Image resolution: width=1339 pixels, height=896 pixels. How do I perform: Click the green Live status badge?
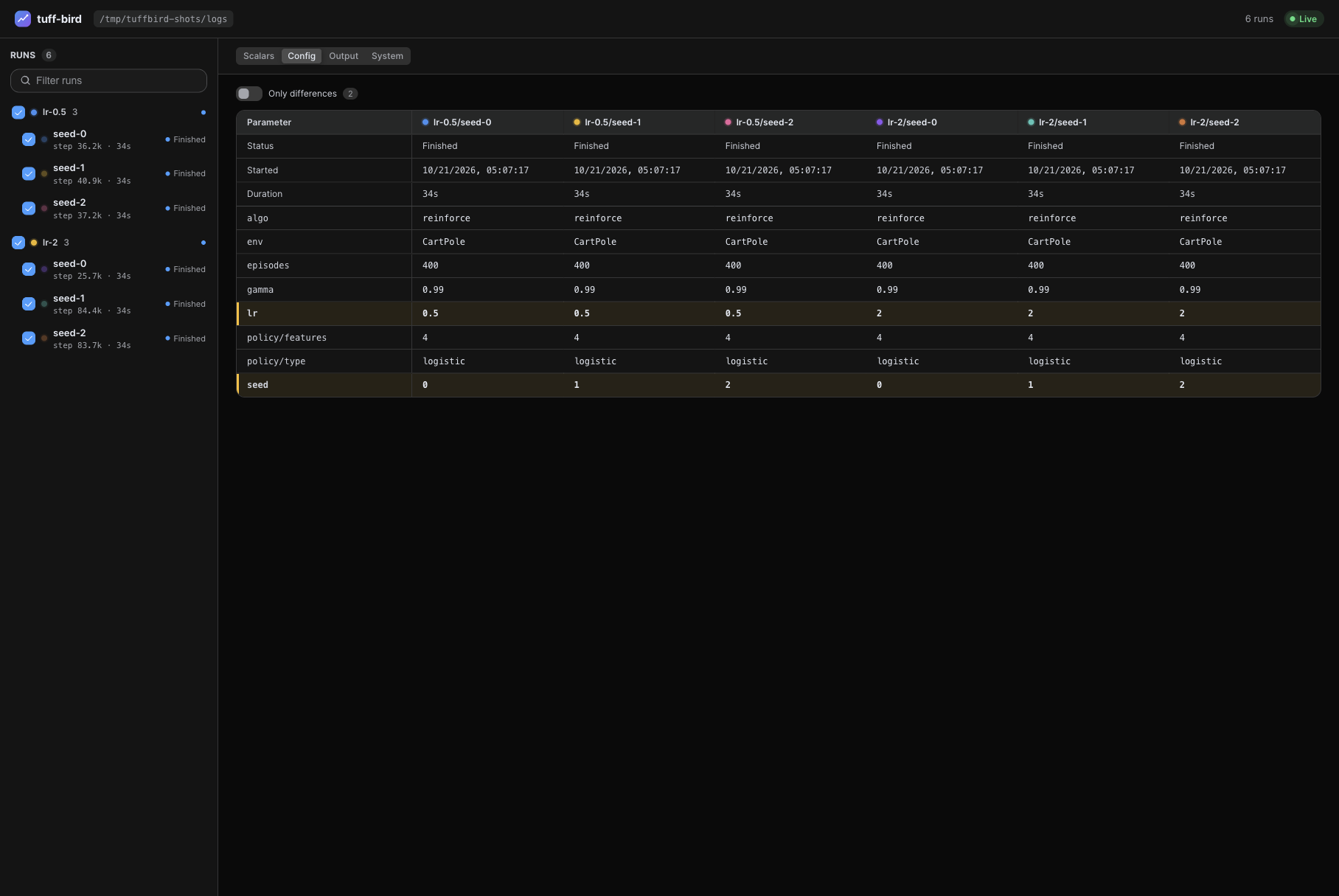1304,19
